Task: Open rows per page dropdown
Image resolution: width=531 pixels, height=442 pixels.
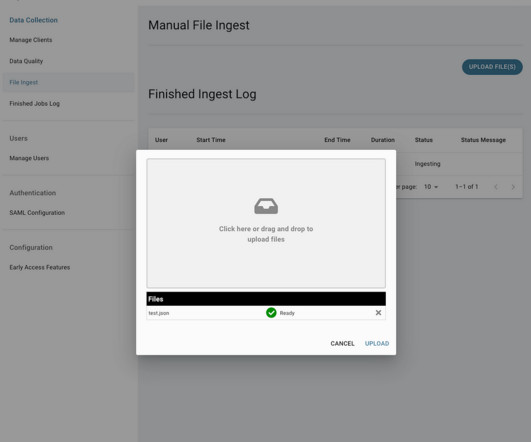Action: coord(431,187)
